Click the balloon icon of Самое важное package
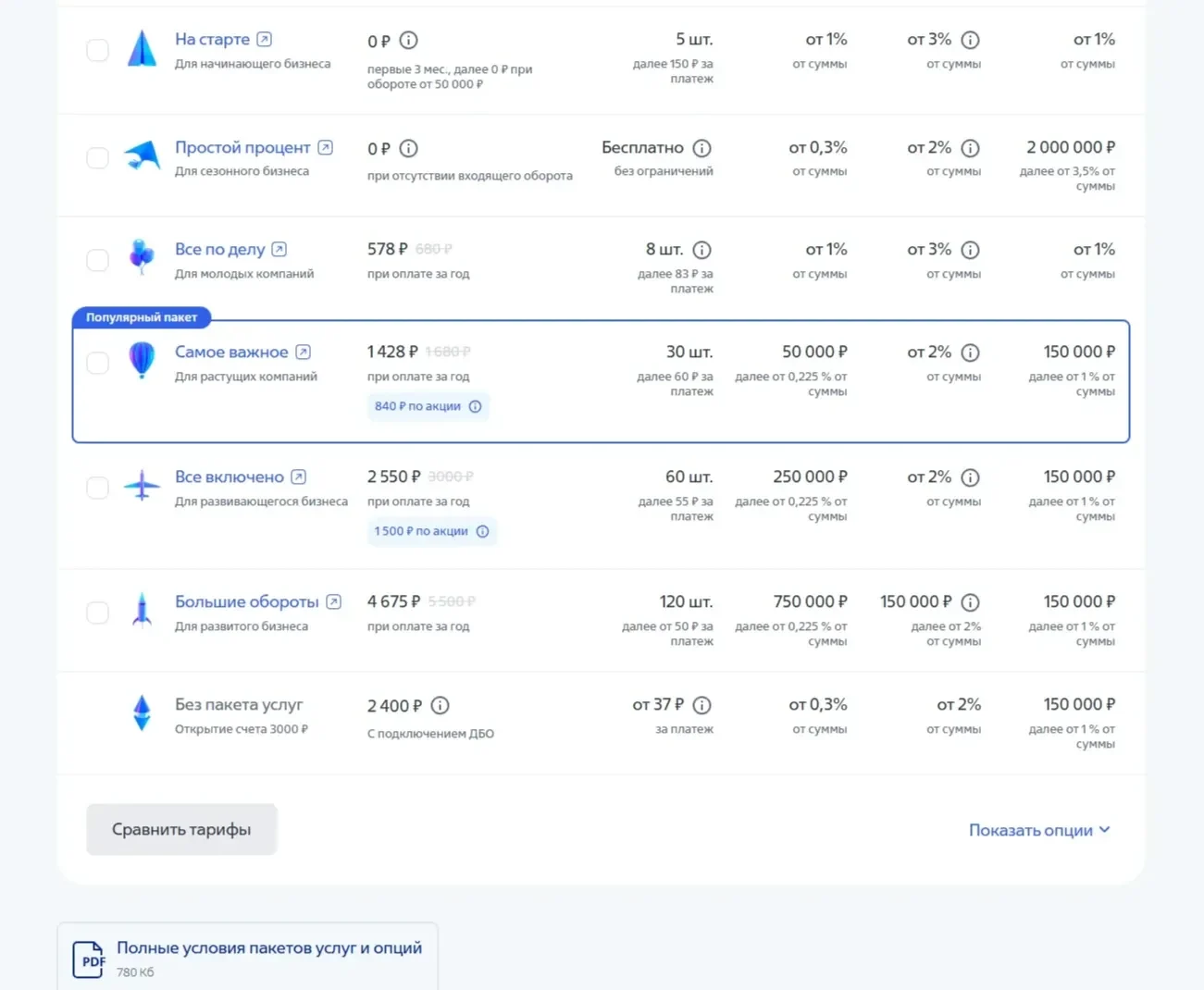The width and height of the screenshot is (1204, 990). coord(142,359)
